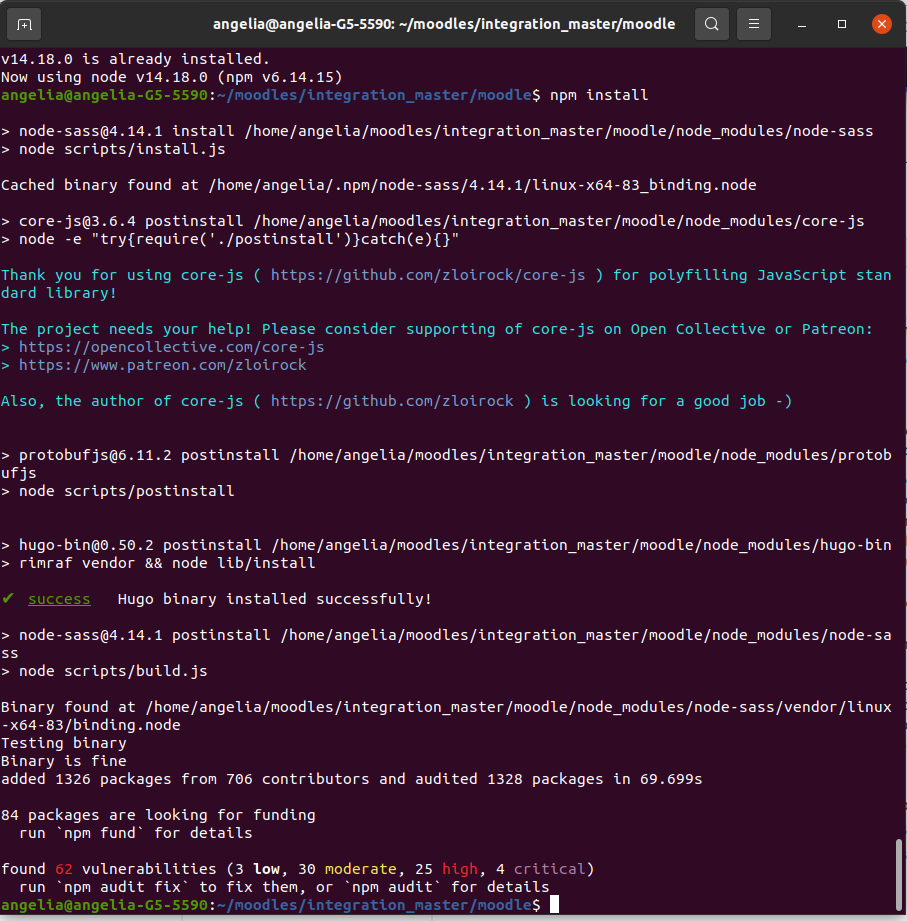
Task: Open the github.com/zloirock/core-js link
Action: [428, 275]
